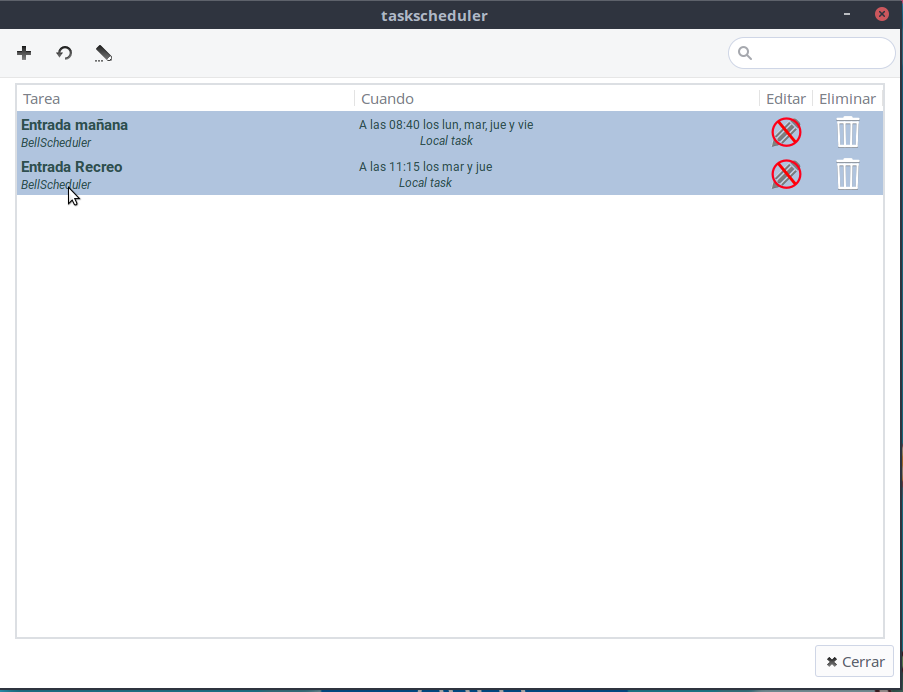The height and width of the screenshot is (692, 903).
Task: Add a new task with the plus icon
Action: 24,53
